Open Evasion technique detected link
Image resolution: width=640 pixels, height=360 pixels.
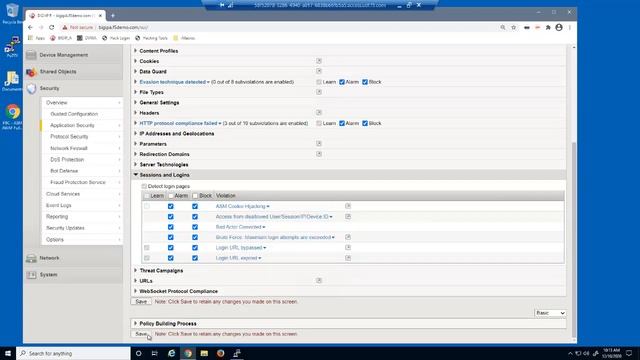(174, 82)
